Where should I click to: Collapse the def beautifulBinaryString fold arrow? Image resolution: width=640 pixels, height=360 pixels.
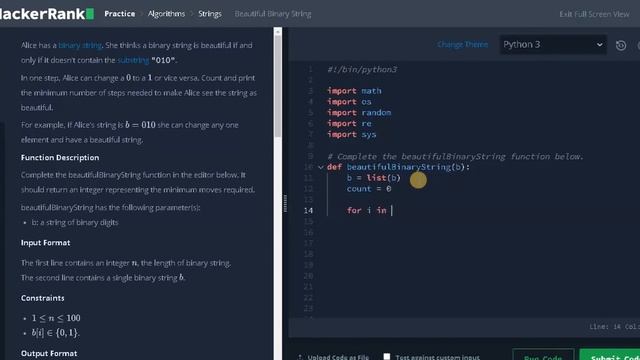click(321, 167)
